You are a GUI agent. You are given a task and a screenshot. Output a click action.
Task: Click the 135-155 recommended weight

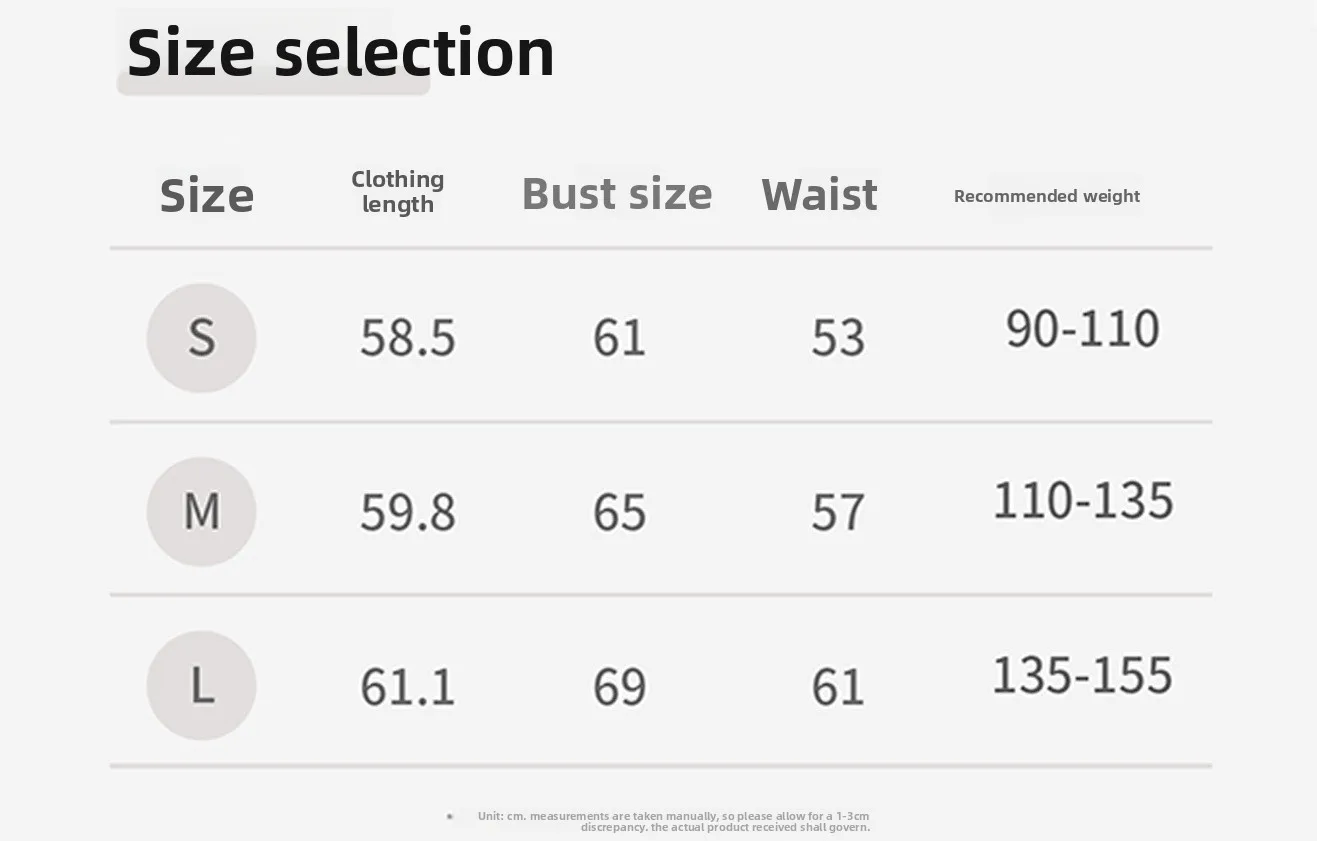(1083, 675)
